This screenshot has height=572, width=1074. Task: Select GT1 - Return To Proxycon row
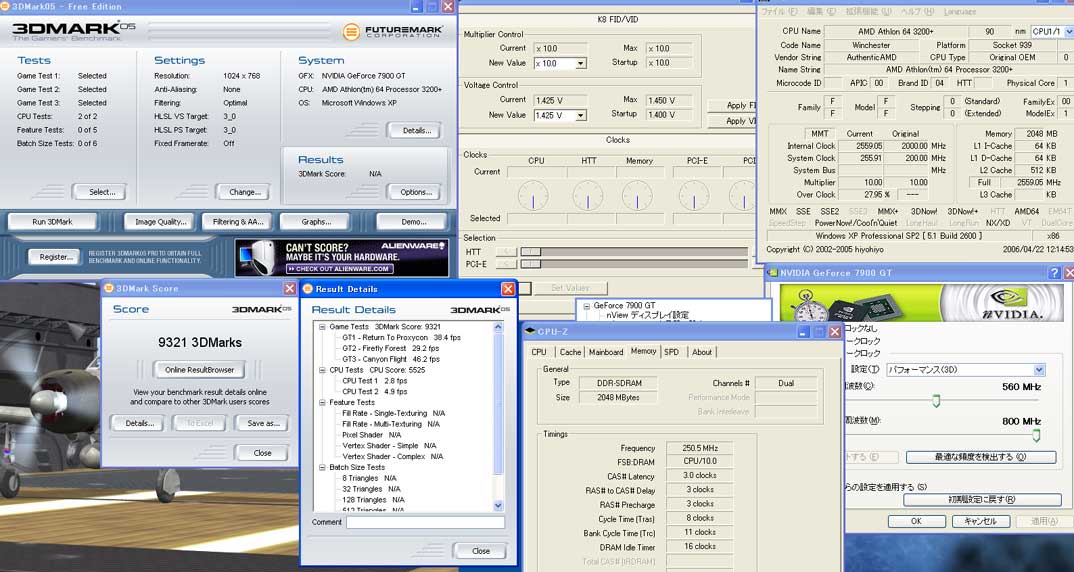pos(401,338)
